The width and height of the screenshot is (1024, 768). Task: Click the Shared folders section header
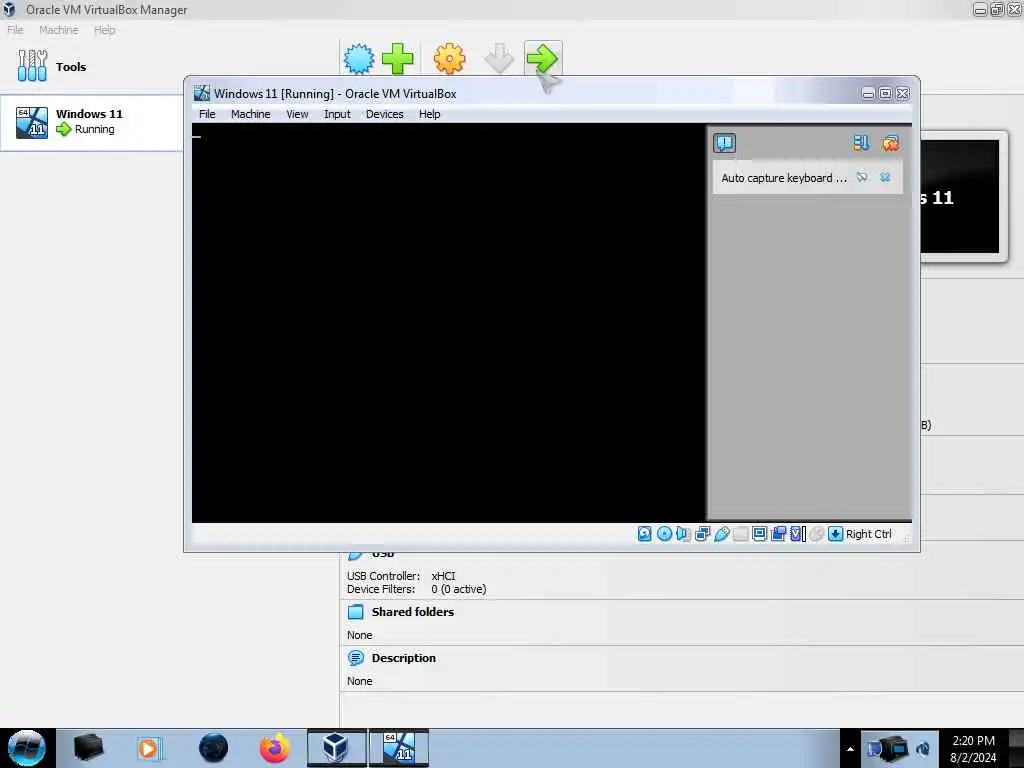[x=413, y=612]
